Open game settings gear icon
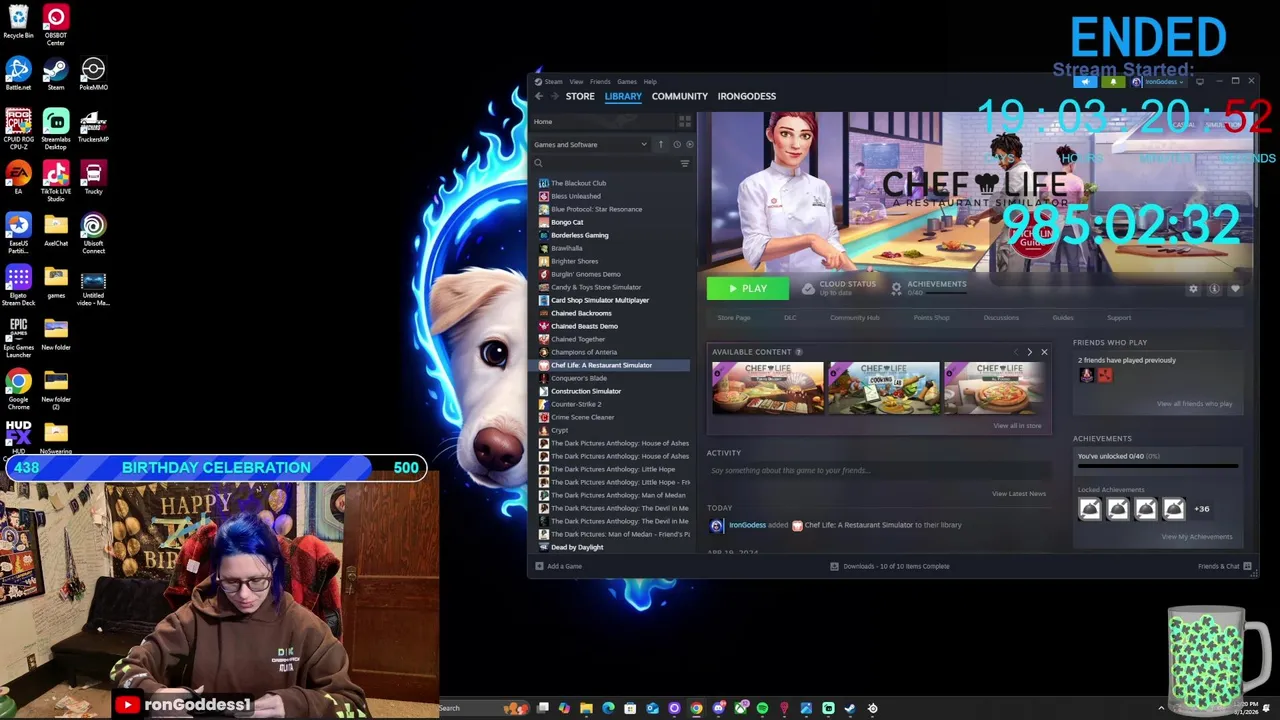Screen dimensions: 1280x720 tap(1193, 289)
